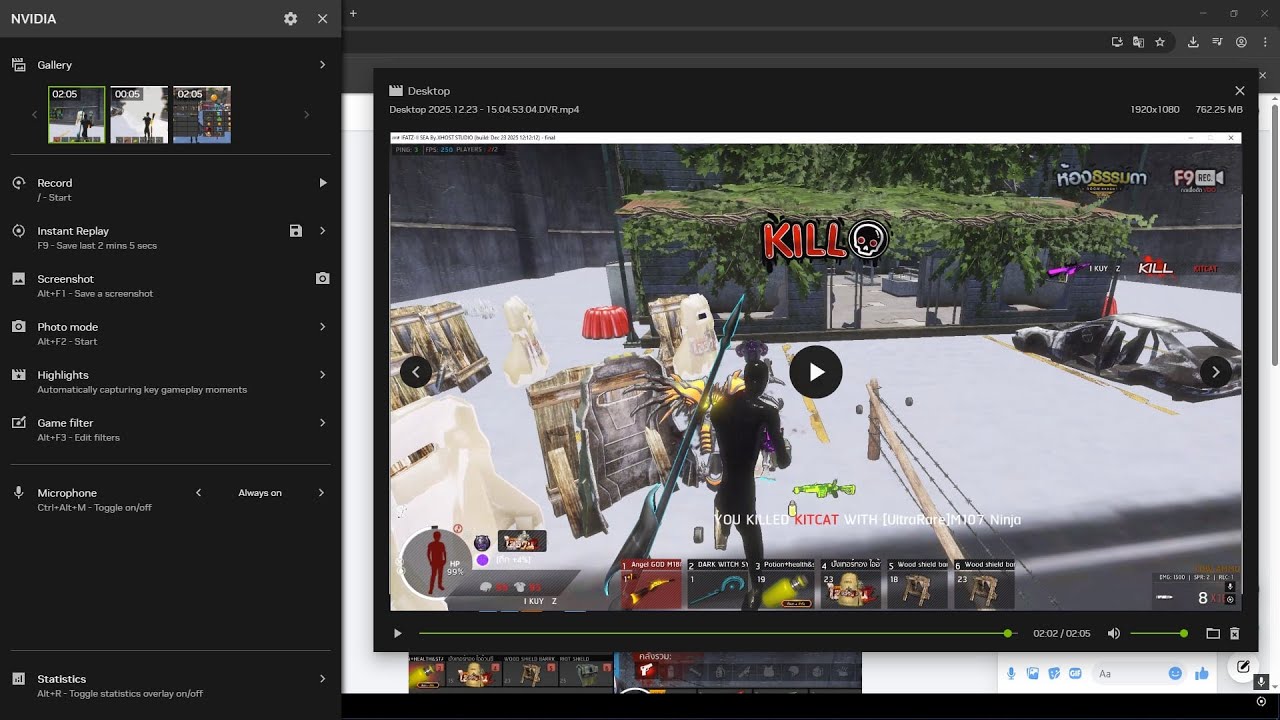Click the video progress seek bar

pos(716,634)
